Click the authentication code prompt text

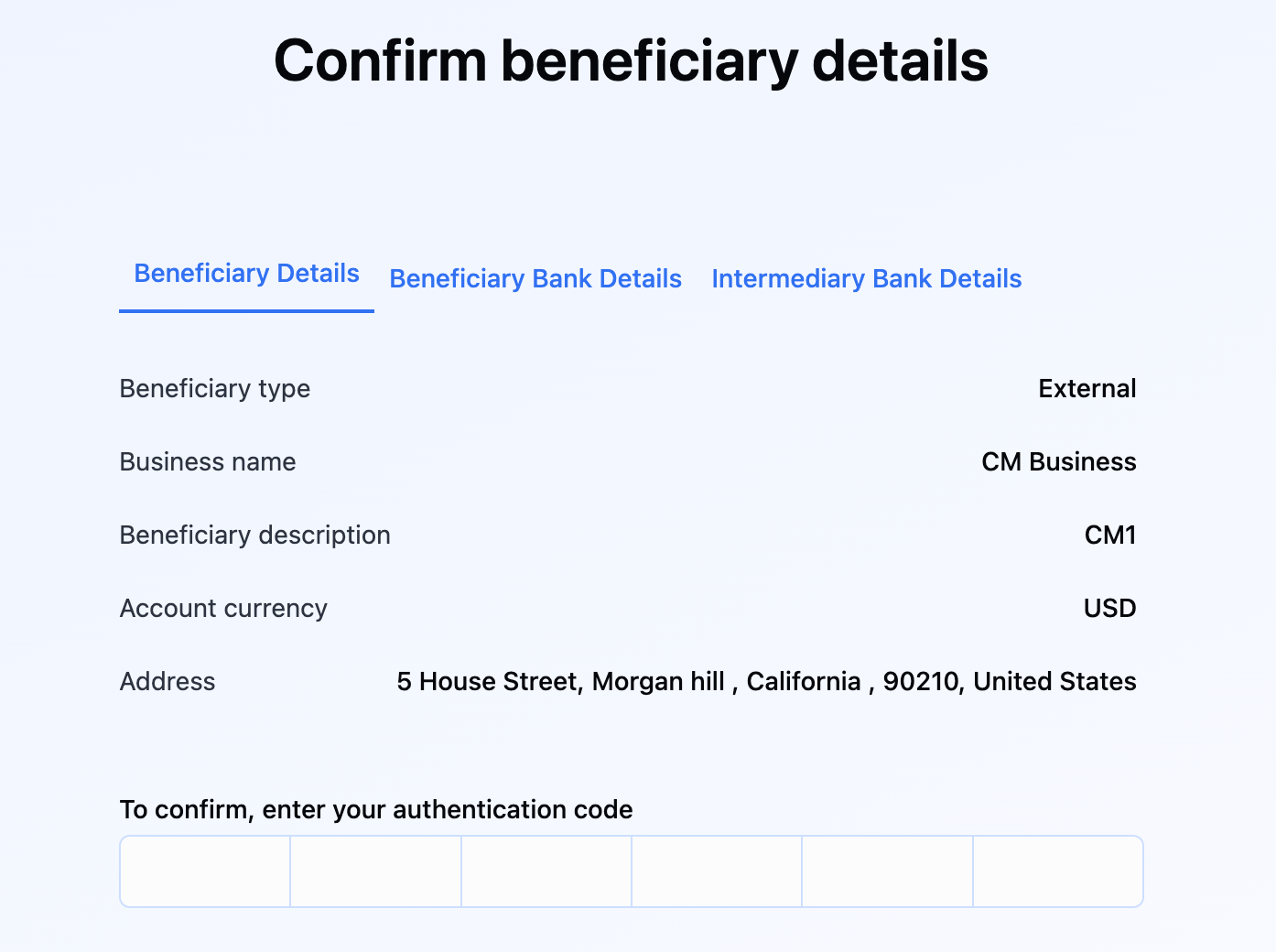click(376, 810)
